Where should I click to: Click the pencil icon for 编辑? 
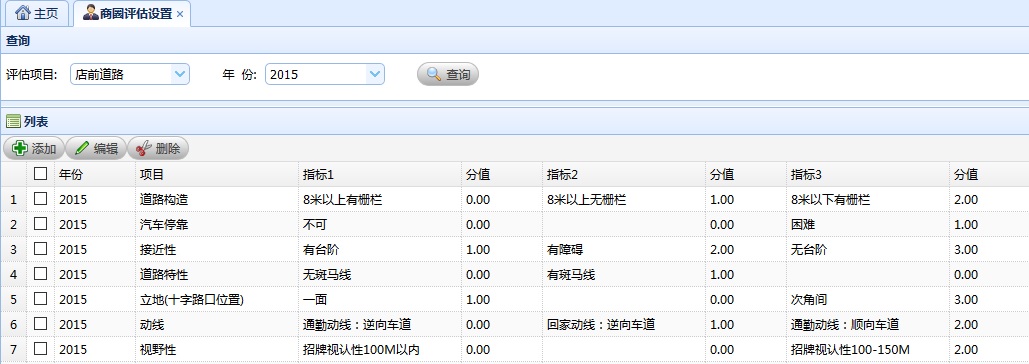click(x=82, y=148)
